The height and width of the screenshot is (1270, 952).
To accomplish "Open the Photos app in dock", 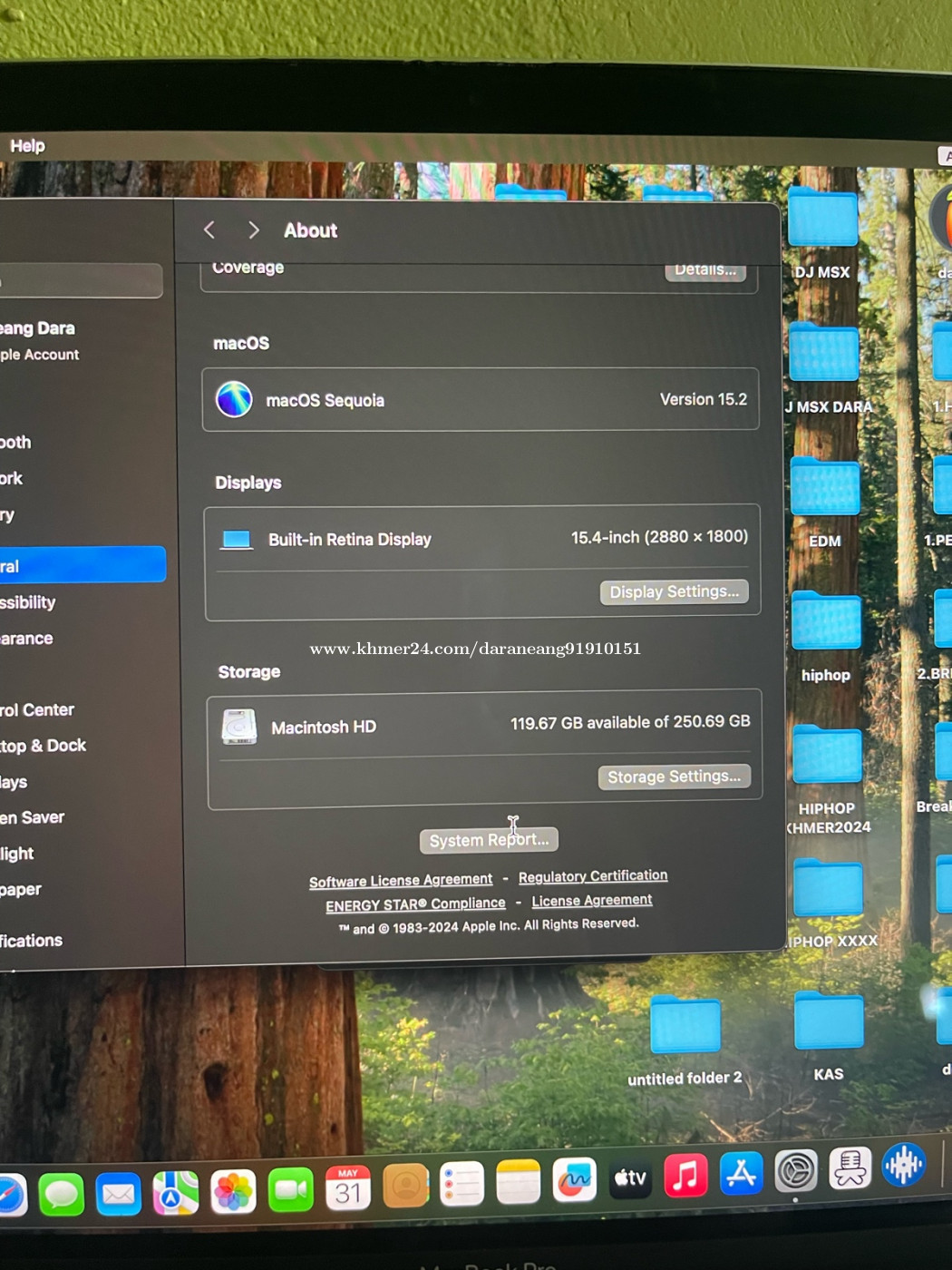I will tap(233, 1191).
